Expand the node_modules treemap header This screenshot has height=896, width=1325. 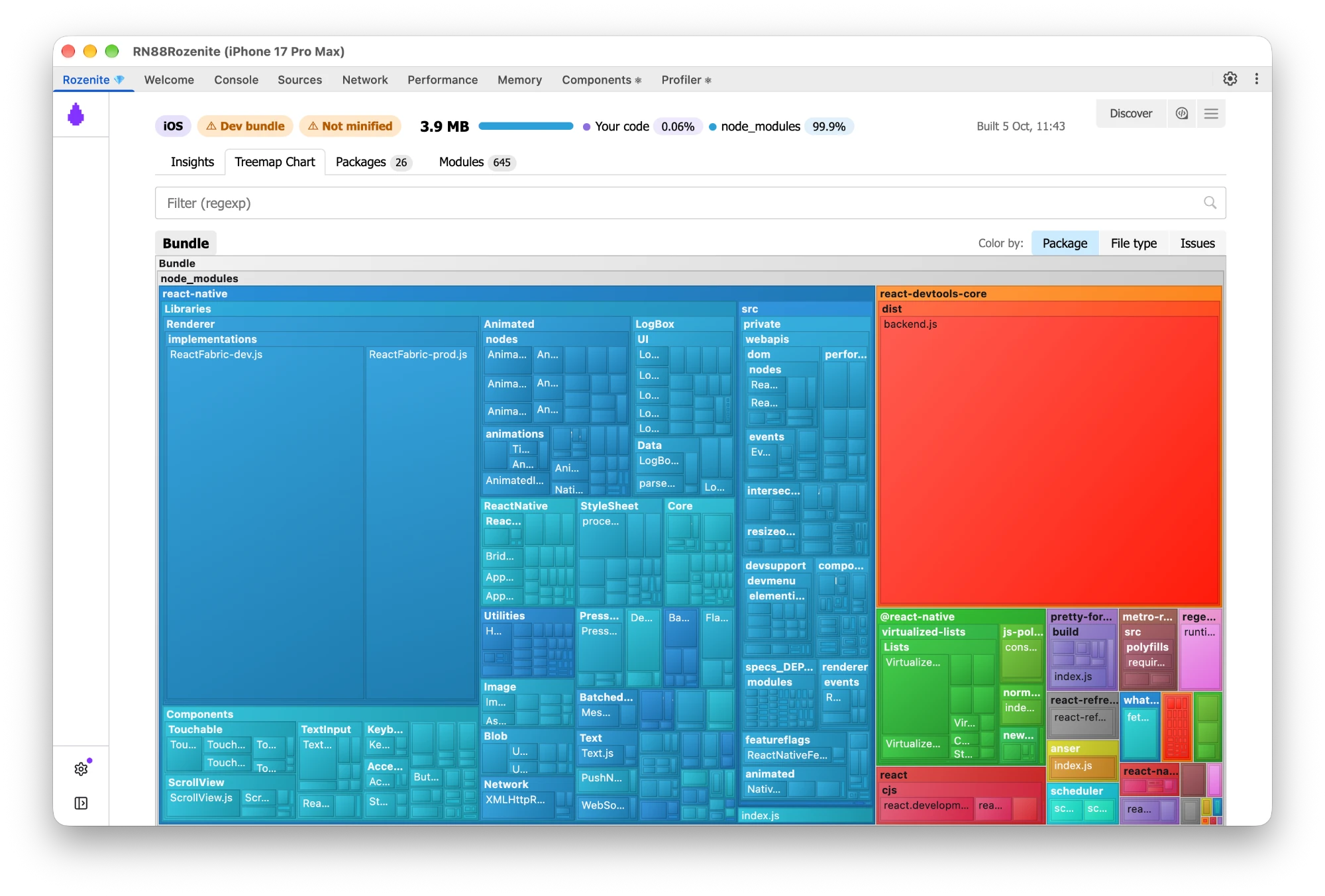click(690, 278)
